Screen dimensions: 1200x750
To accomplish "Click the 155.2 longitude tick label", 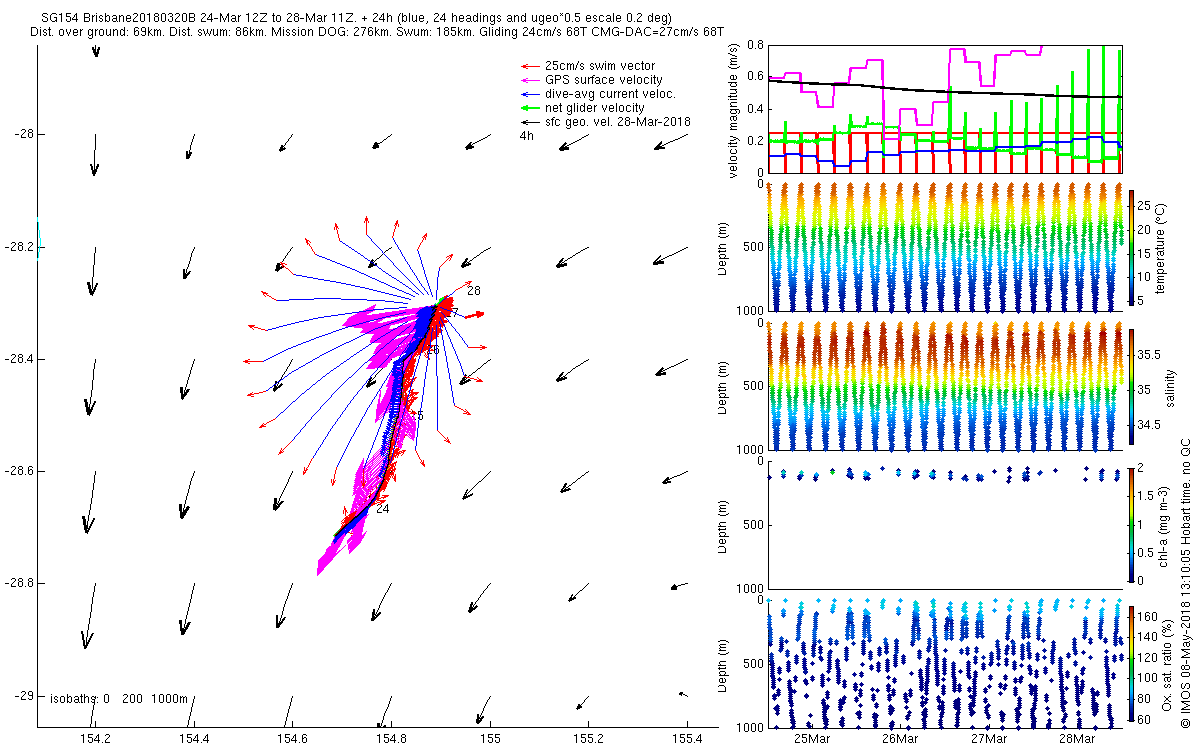I will click(588, 738).
